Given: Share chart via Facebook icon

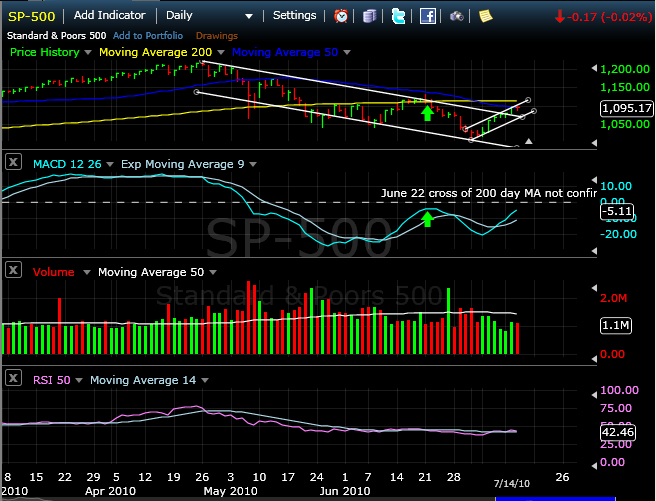Looking at the screenshot, I should pyautogui.click(x=427, y=16).
